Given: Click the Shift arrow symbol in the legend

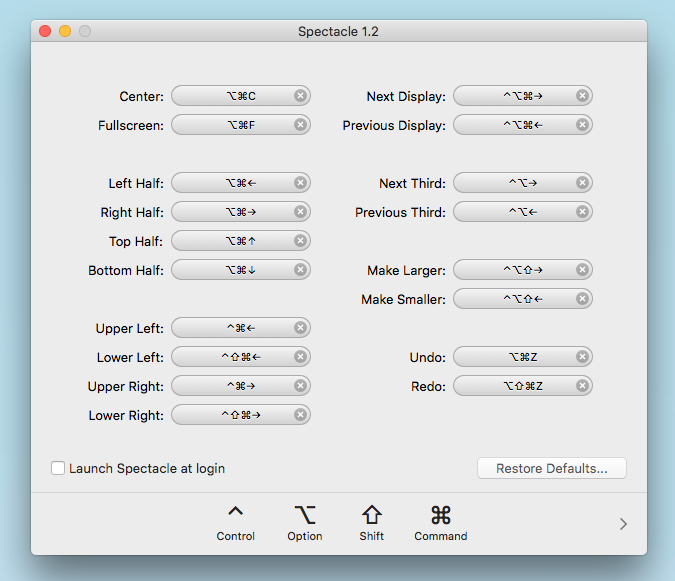Looking at the screenshot, I should click(x=372, y=515).
